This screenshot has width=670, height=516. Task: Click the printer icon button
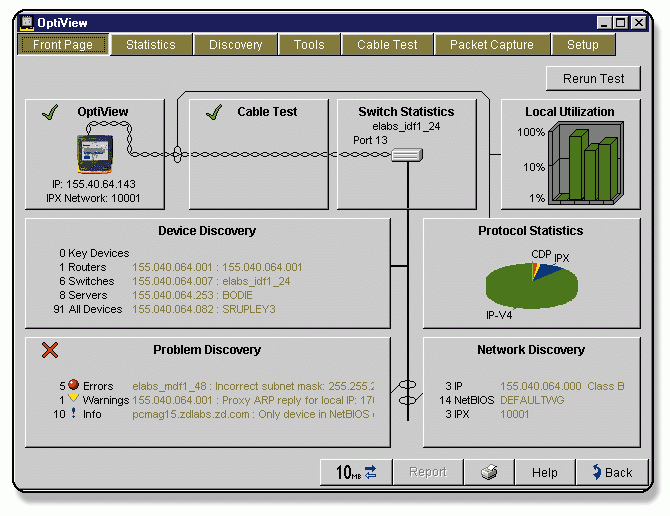tap(489, 472)
